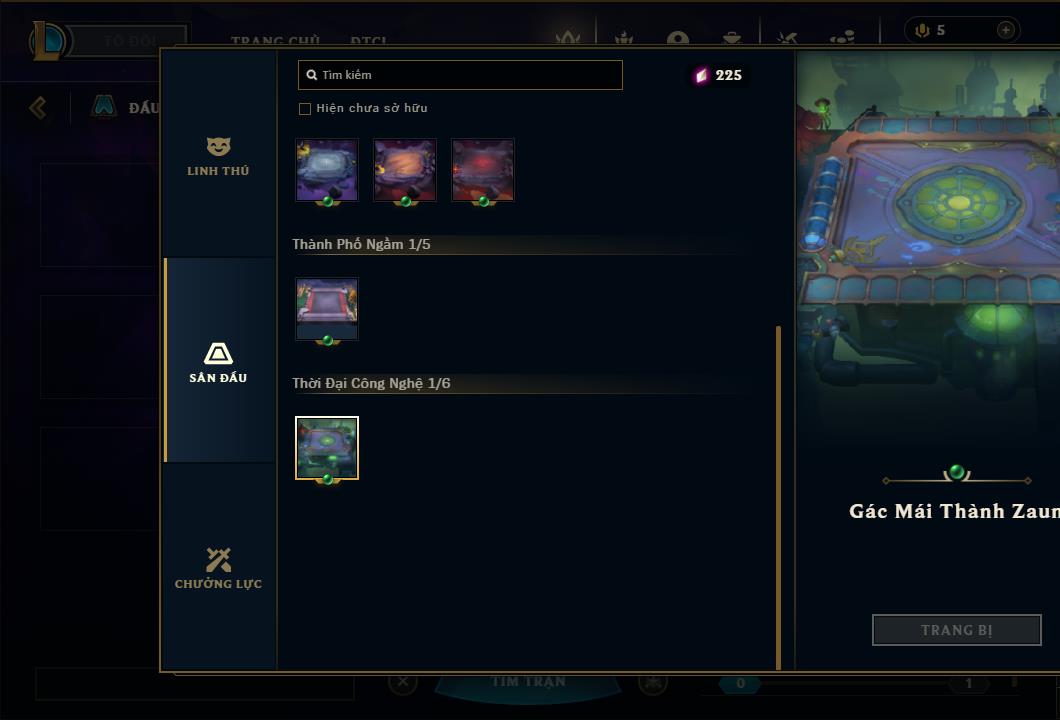This screenshot has height=720, width=1060.
Task: Enable the Hiện chưa sở hữu checkbox
Action: tap(305, 109)
